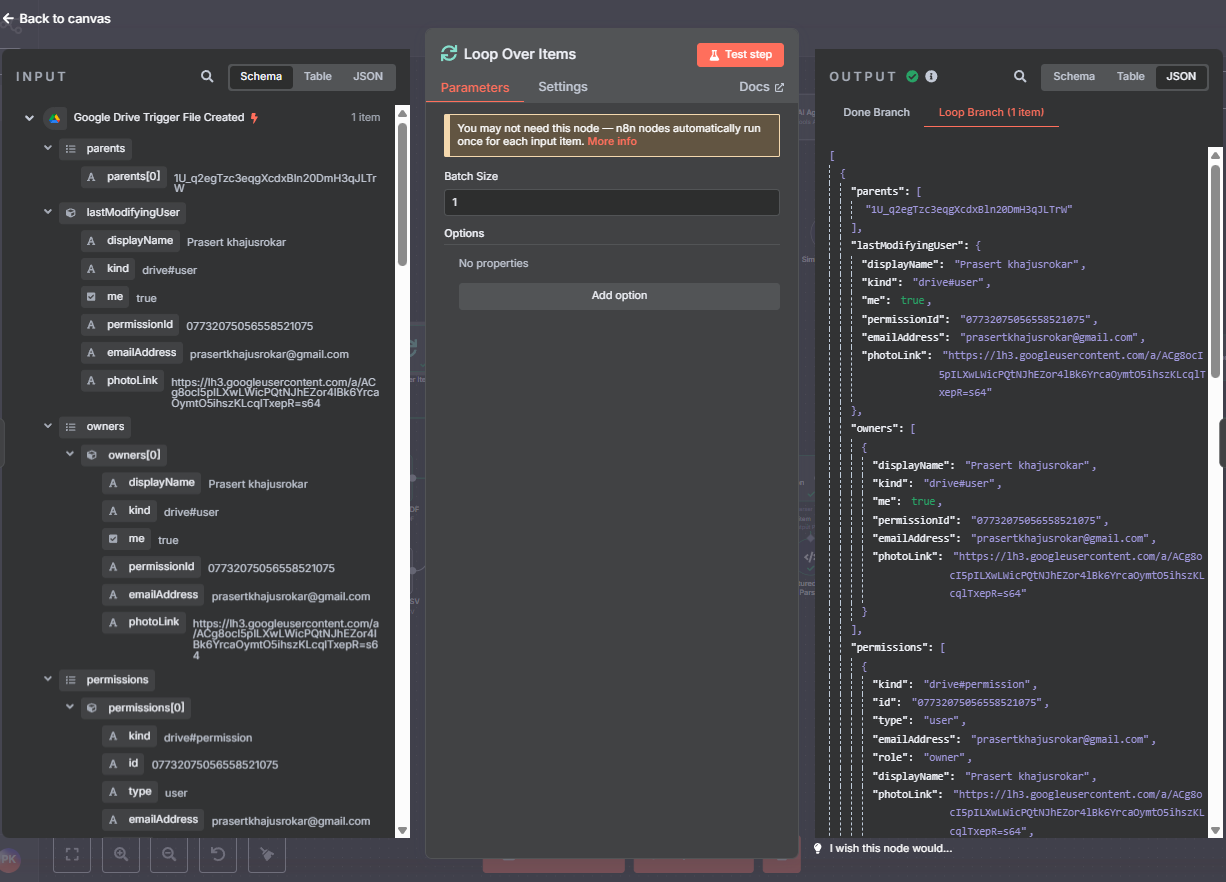Open search in the INPUT panel

click(x=207, y=76)
